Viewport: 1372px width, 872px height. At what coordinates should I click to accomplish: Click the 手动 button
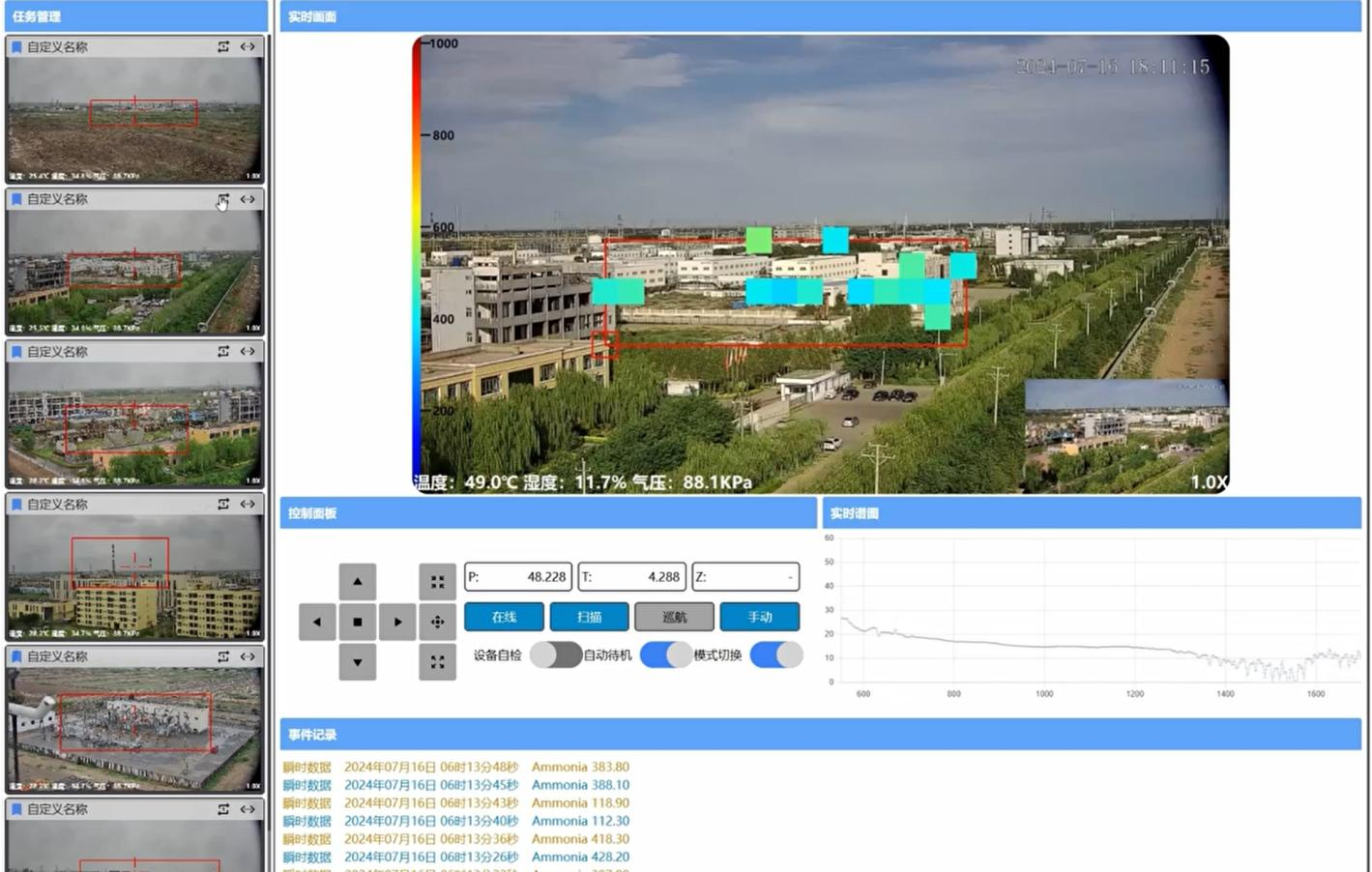pyautogui.click(x=759, y=617)
